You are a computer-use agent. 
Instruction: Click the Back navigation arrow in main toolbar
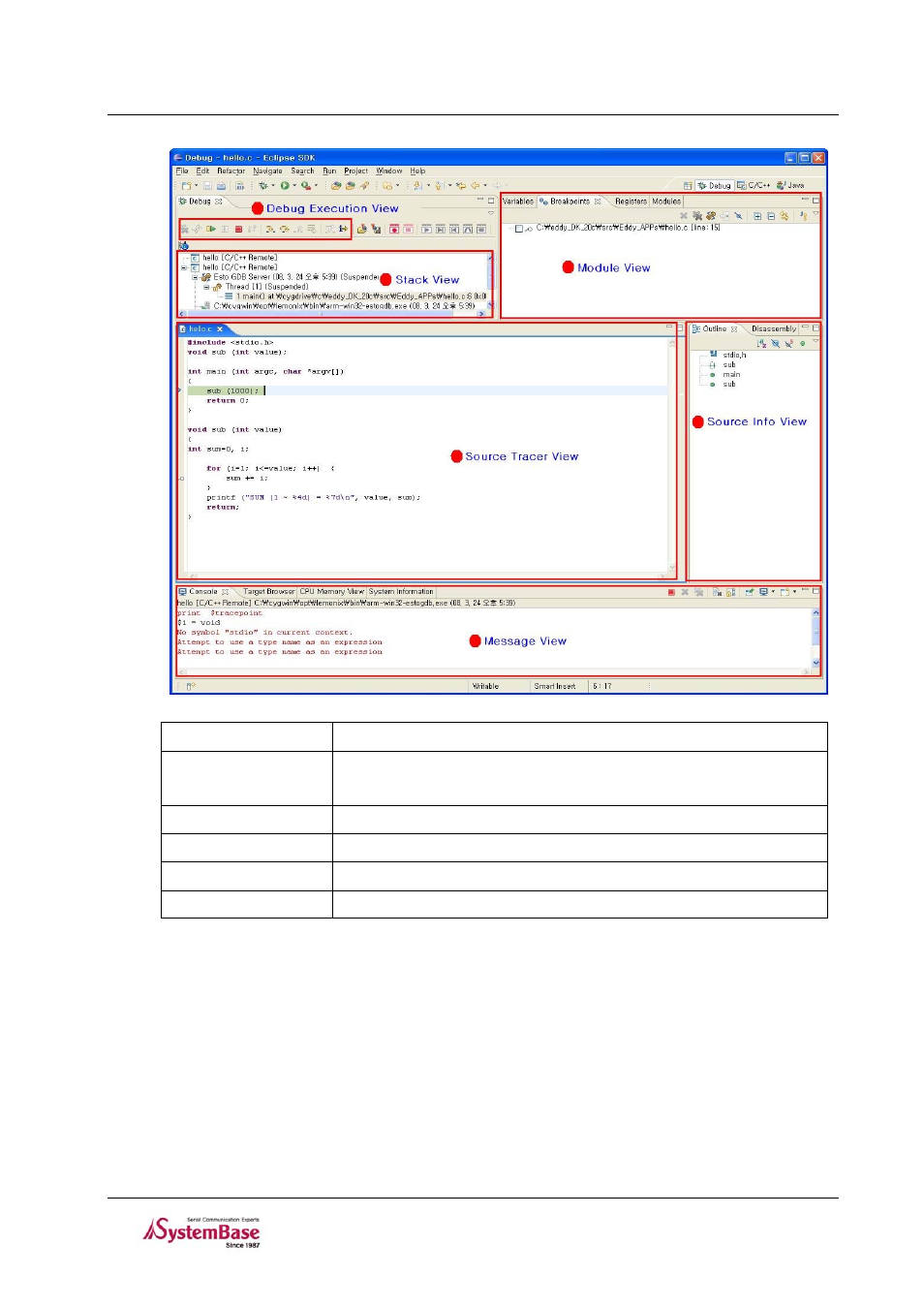pyautogui.click(x=475, y=186)
